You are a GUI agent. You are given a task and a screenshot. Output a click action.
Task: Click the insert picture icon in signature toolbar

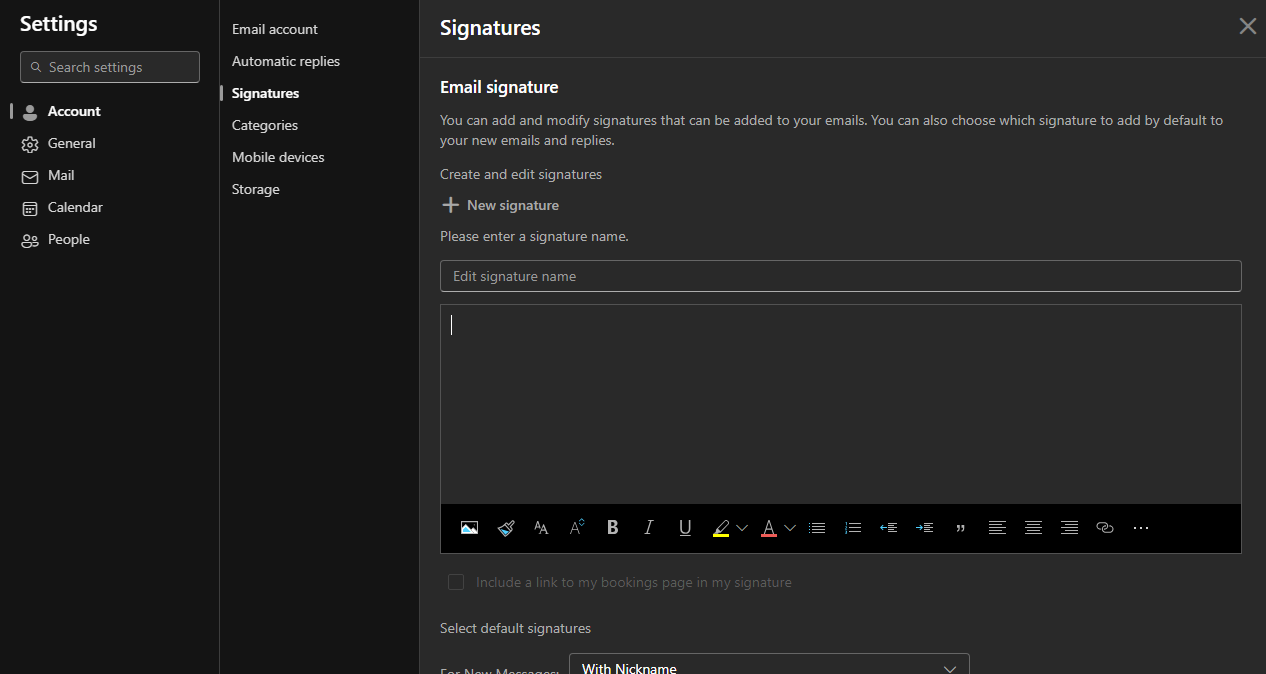pyautogui.click(x=469, y=528)
